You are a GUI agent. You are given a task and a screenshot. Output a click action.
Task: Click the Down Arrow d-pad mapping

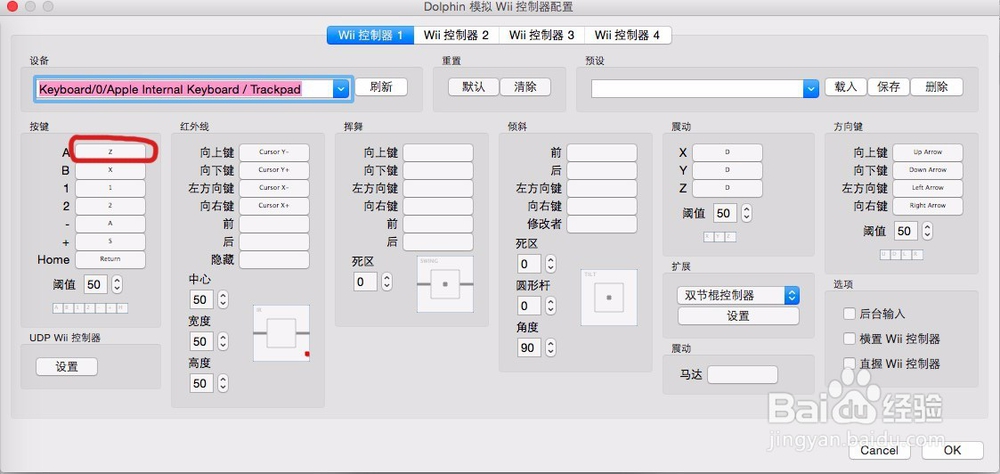coord(928,170)
